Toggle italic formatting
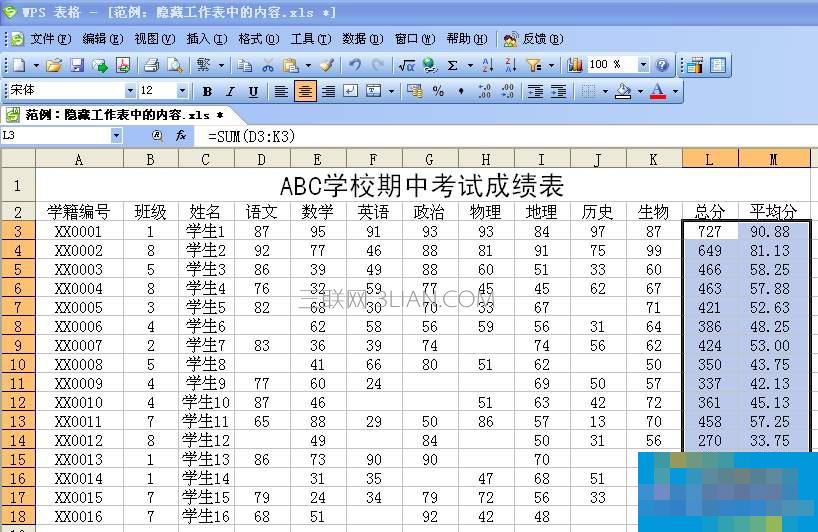This screenshot has width=818, height=532. tap(230, 91)
